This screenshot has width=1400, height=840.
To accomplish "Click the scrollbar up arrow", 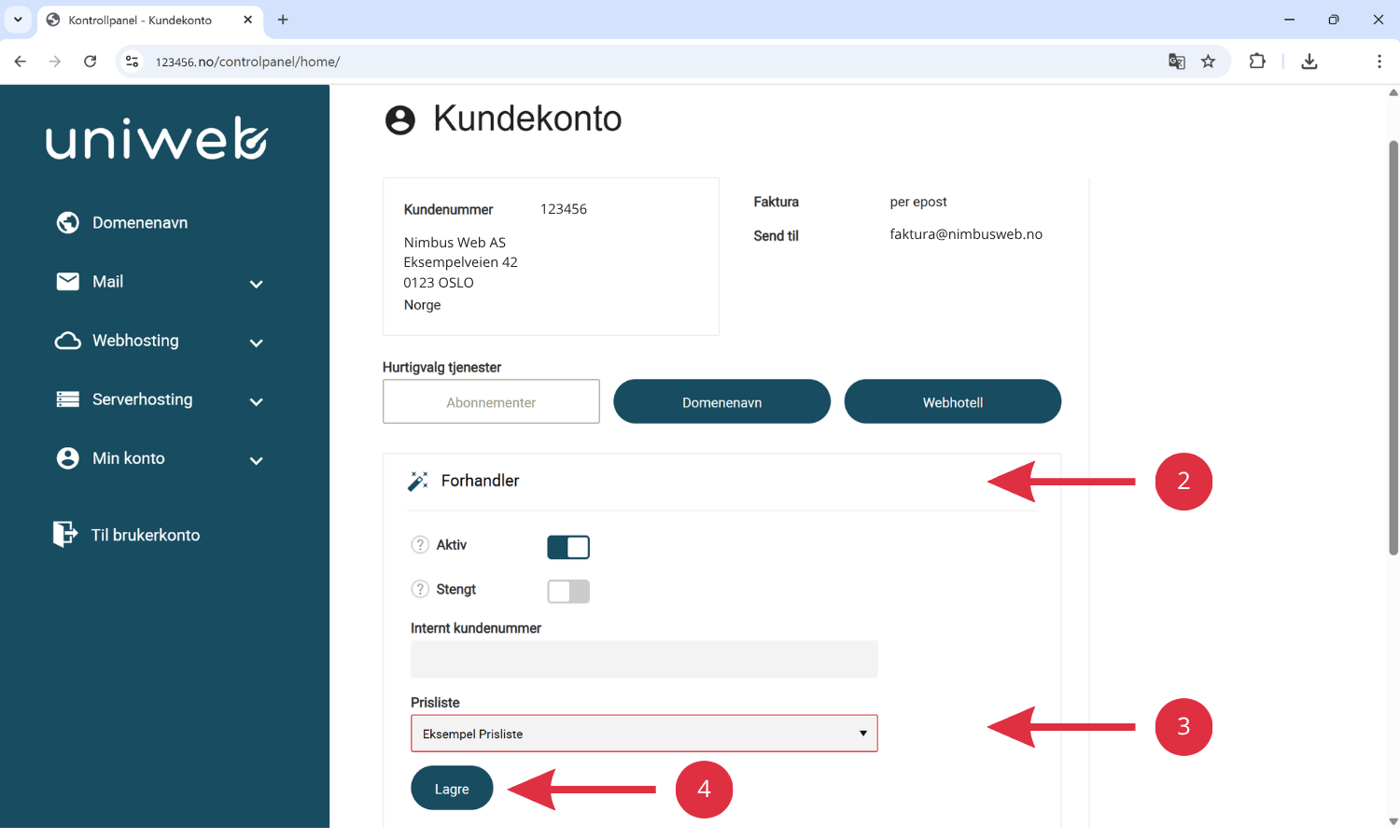I will click(x=1393, y=92).
